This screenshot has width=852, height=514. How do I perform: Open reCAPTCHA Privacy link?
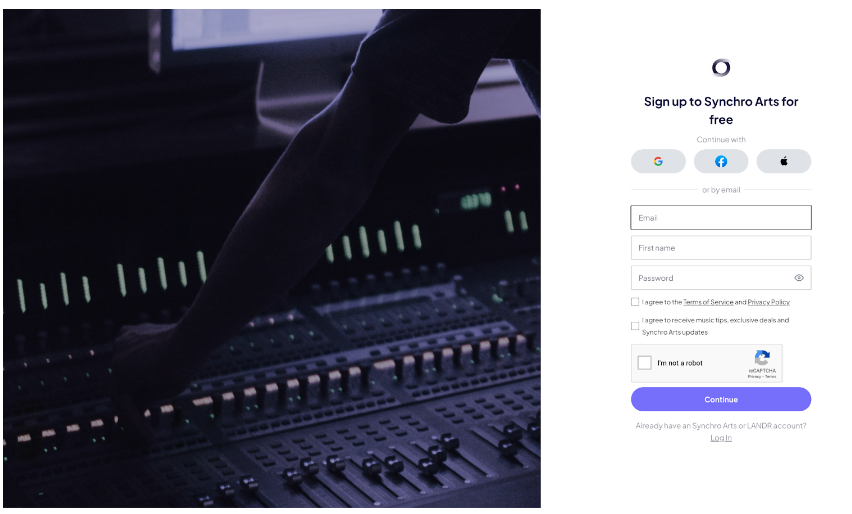pyautogui.click(x=754, y=377)
